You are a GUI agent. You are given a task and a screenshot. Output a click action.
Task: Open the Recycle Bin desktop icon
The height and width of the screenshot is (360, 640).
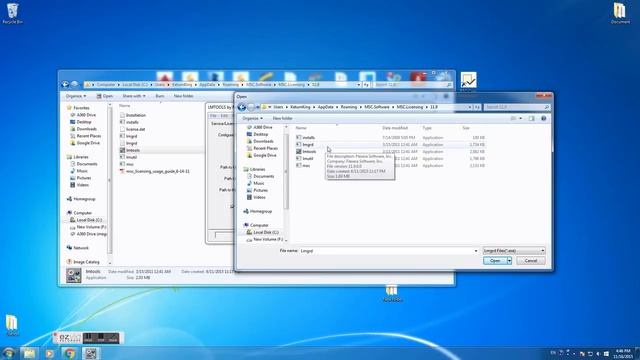[x=12, y=13]
